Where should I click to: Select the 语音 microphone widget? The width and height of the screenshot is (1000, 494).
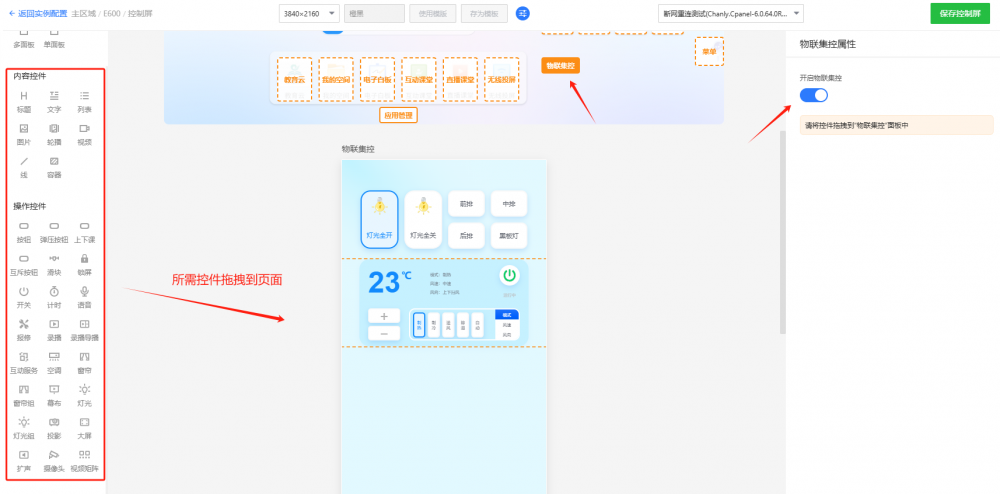point(84,294)
